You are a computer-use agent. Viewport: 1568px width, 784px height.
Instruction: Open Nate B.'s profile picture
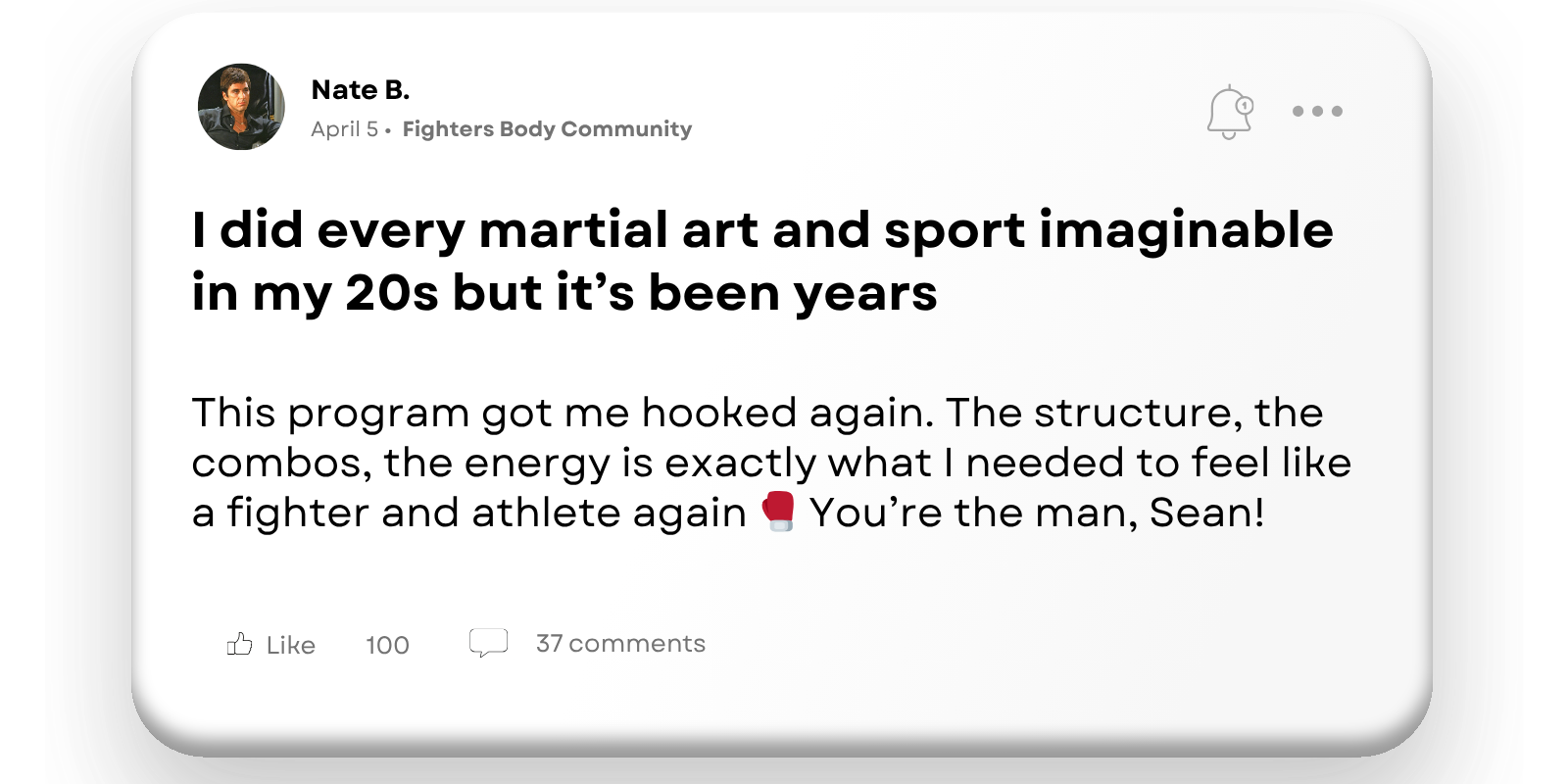point(241,107)
